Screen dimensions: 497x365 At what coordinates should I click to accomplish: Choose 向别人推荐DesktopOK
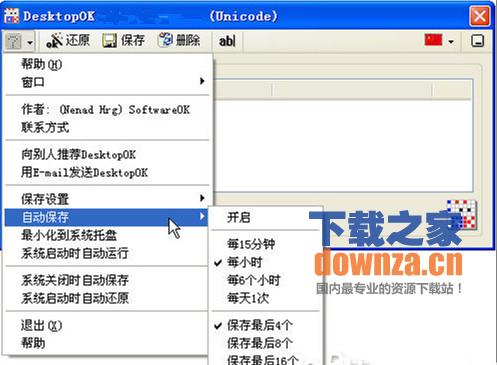107,154
